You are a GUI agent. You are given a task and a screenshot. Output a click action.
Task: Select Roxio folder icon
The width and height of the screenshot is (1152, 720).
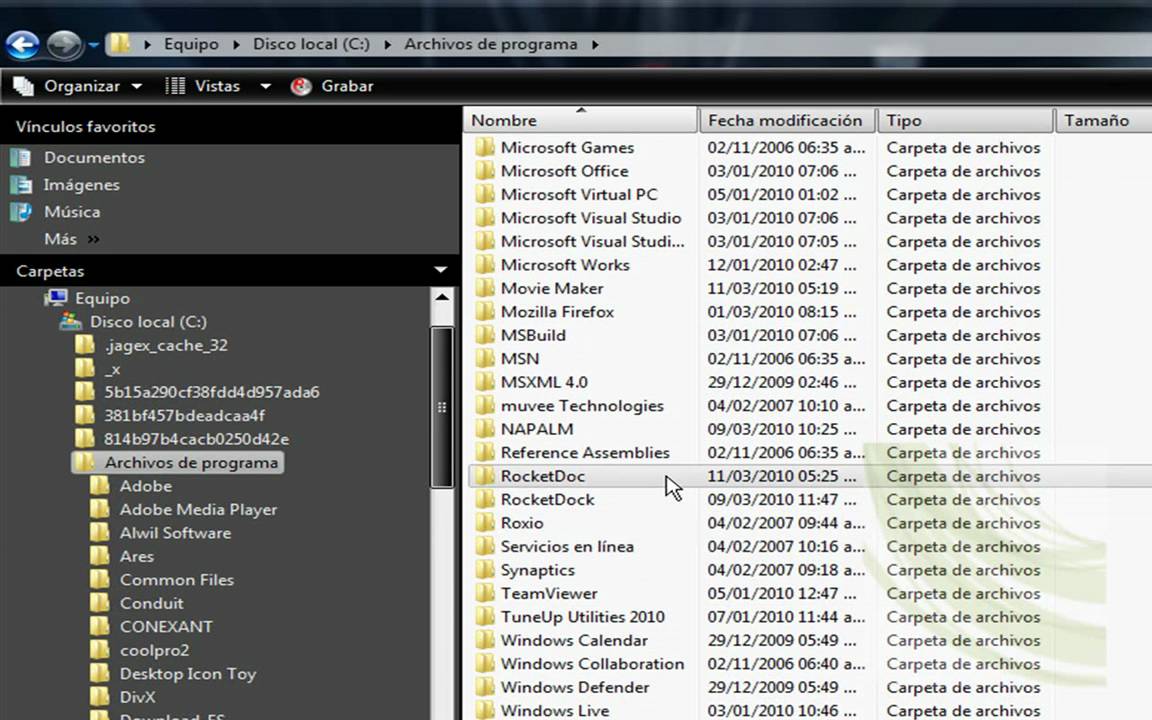484,523
